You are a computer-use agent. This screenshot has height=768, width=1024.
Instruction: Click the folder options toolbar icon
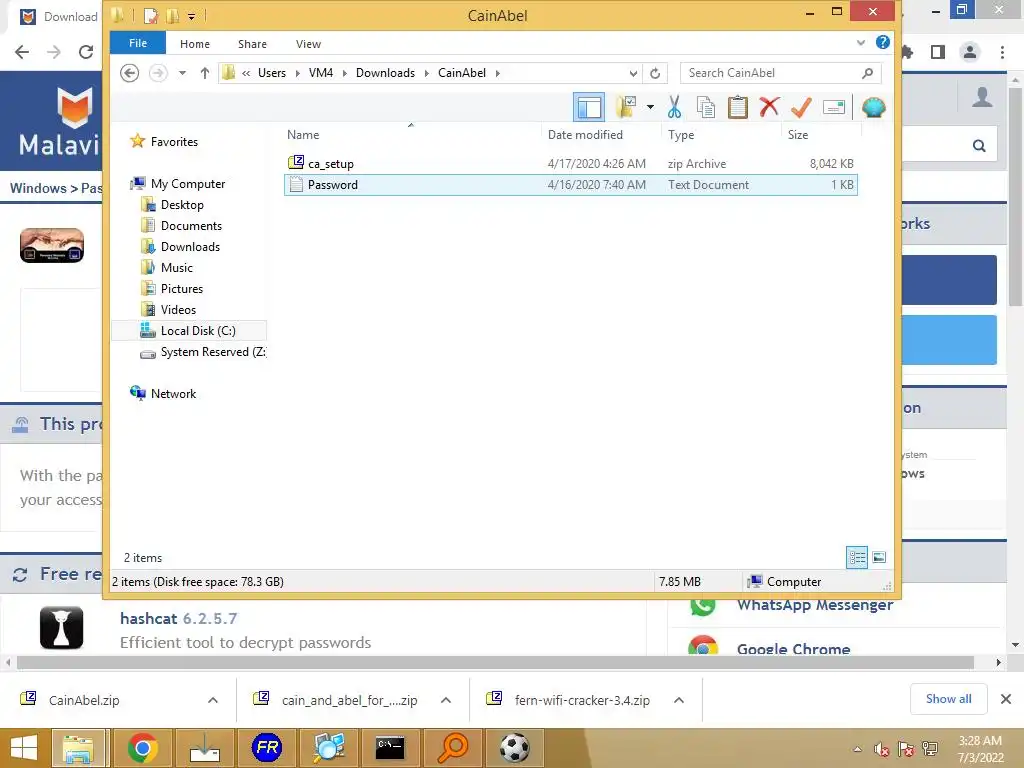(x=625, y=107)
